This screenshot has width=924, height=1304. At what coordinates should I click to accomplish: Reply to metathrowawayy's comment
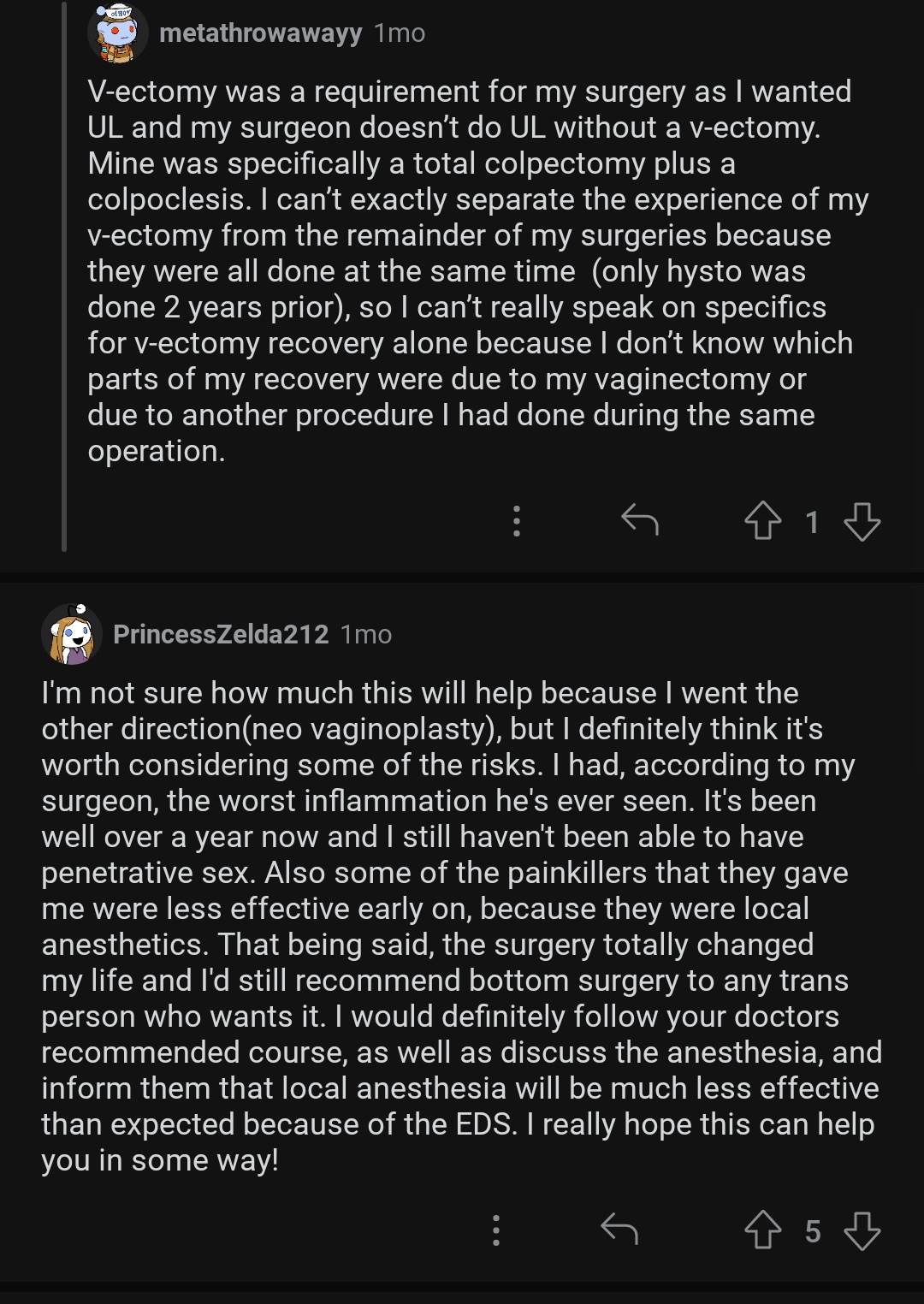click(639, 520)
